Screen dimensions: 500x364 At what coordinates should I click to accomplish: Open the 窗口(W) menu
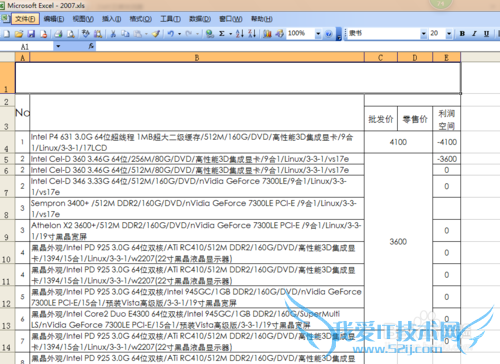(231, 19)
